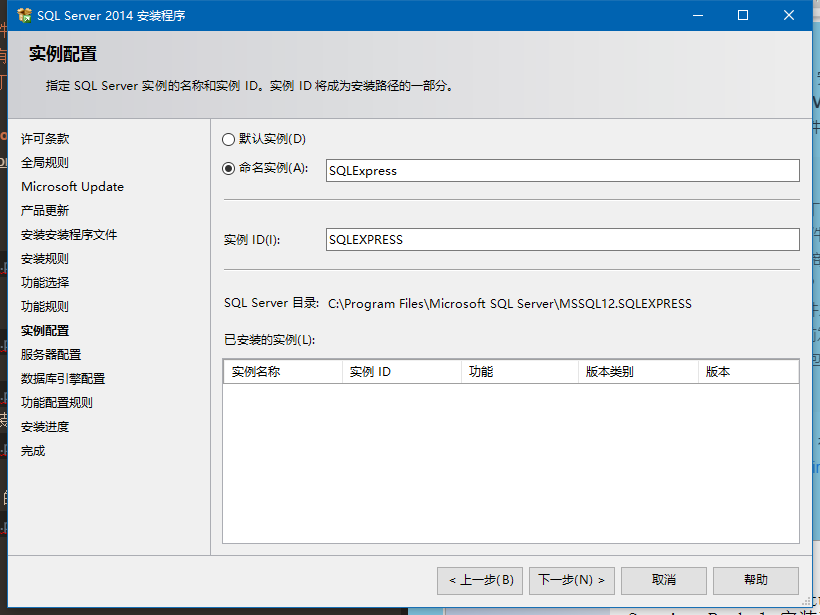Select the 完成 step in sidebar
820x615 pixels.
point(33,451)
